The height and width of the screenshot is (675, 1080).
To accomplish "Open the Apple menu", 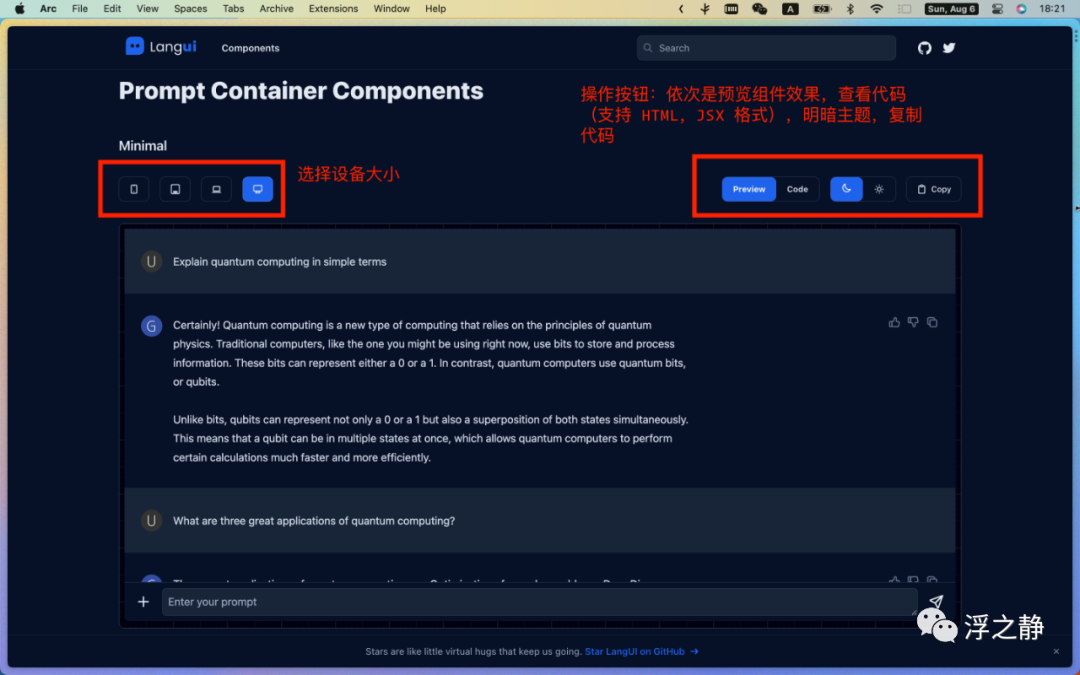I will click(20, 9).
